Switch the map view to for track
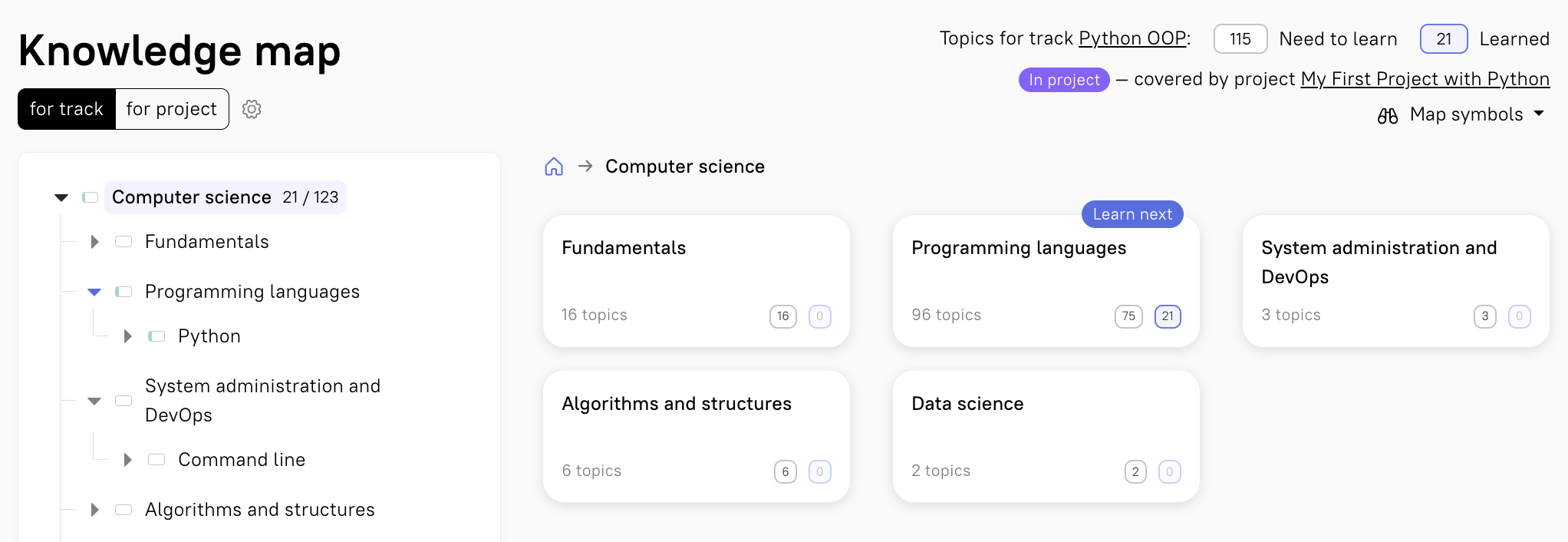 click(67, 109)
